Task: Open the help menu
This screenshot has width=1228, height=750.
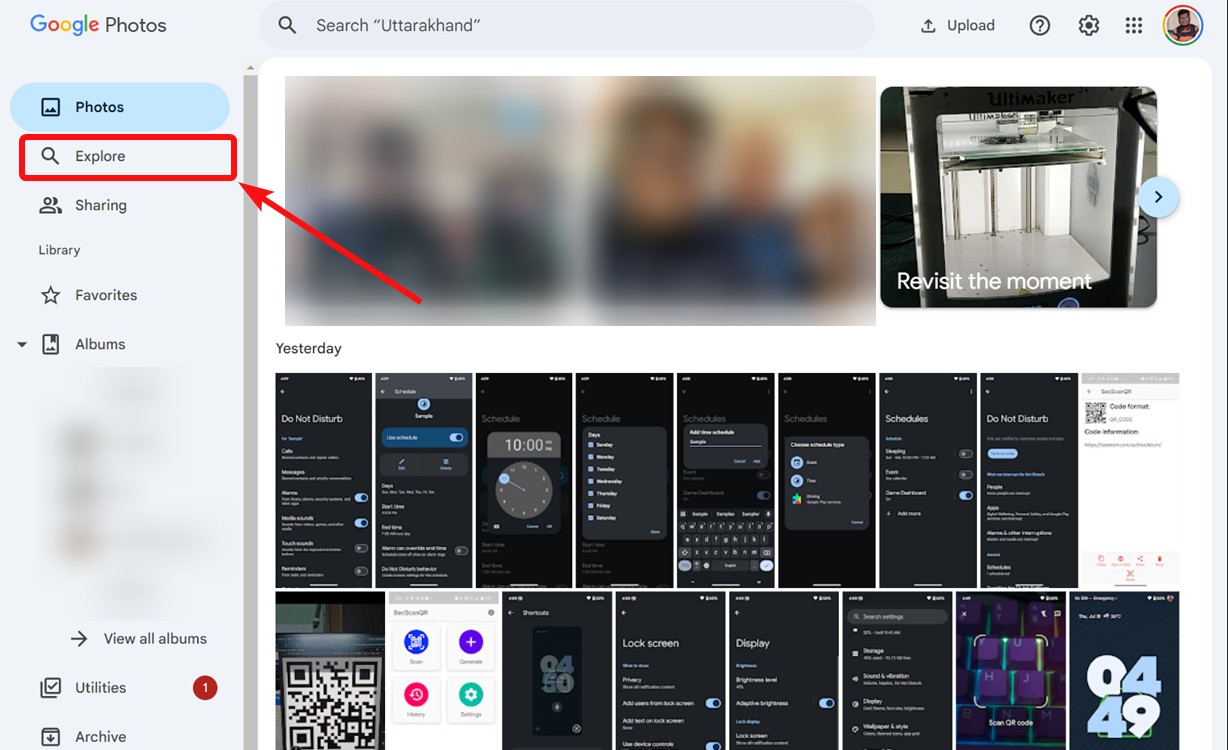Action: (1039, 24)
